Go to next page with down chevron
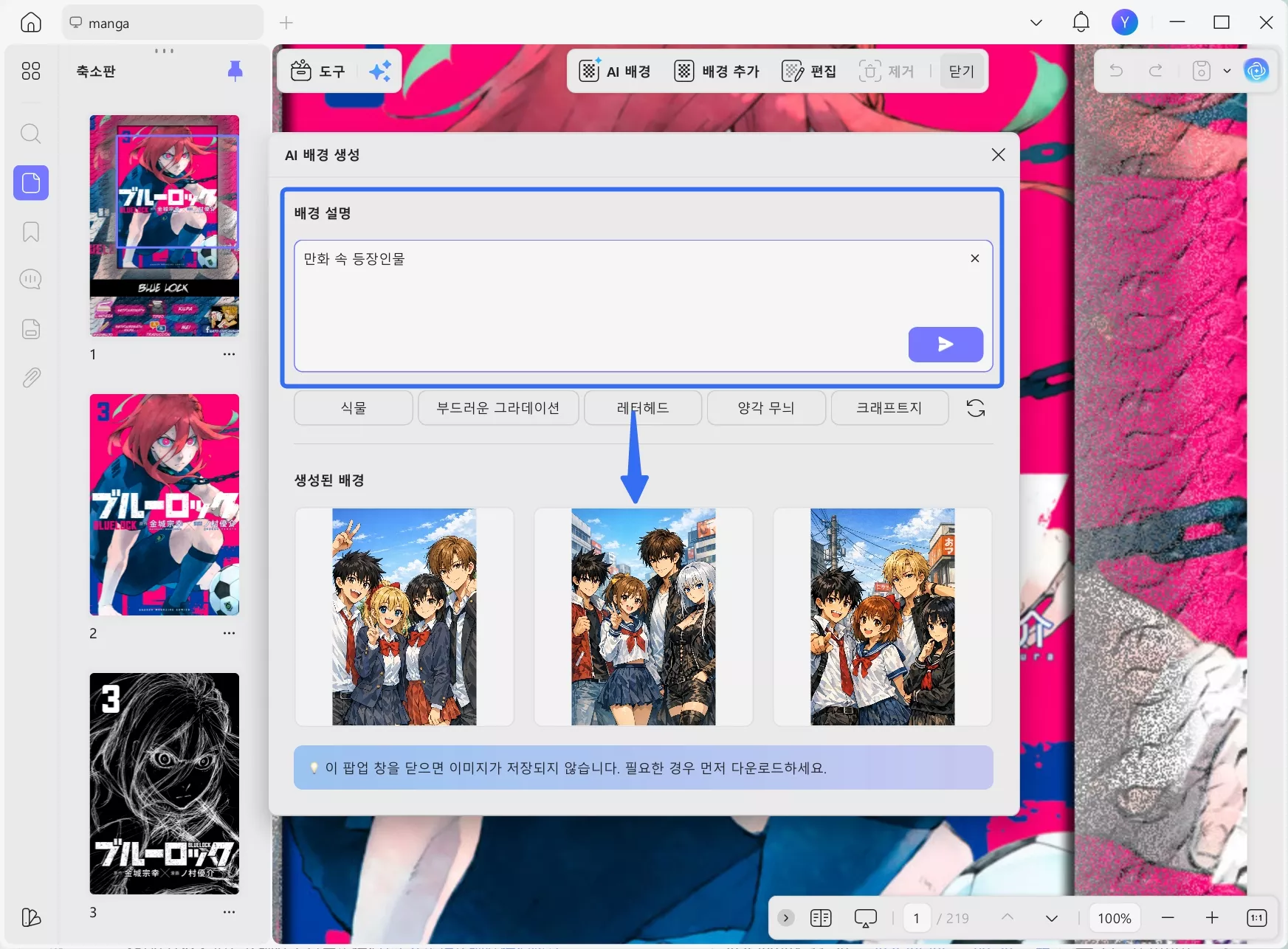Image resolution: width=1288 pixels, height=949 pixels. [1052, 918]
